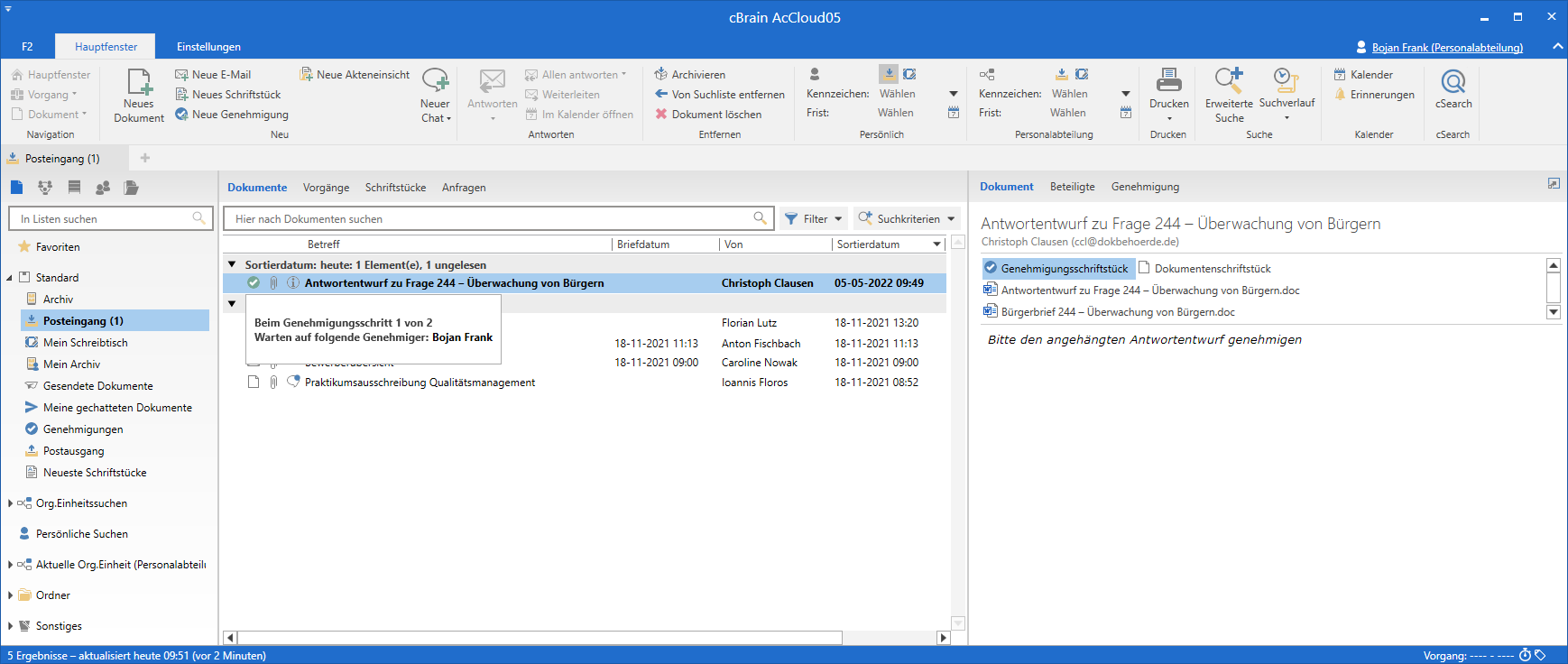
Task: Open the Drucken print button
Action: [x=1169, y=95]
